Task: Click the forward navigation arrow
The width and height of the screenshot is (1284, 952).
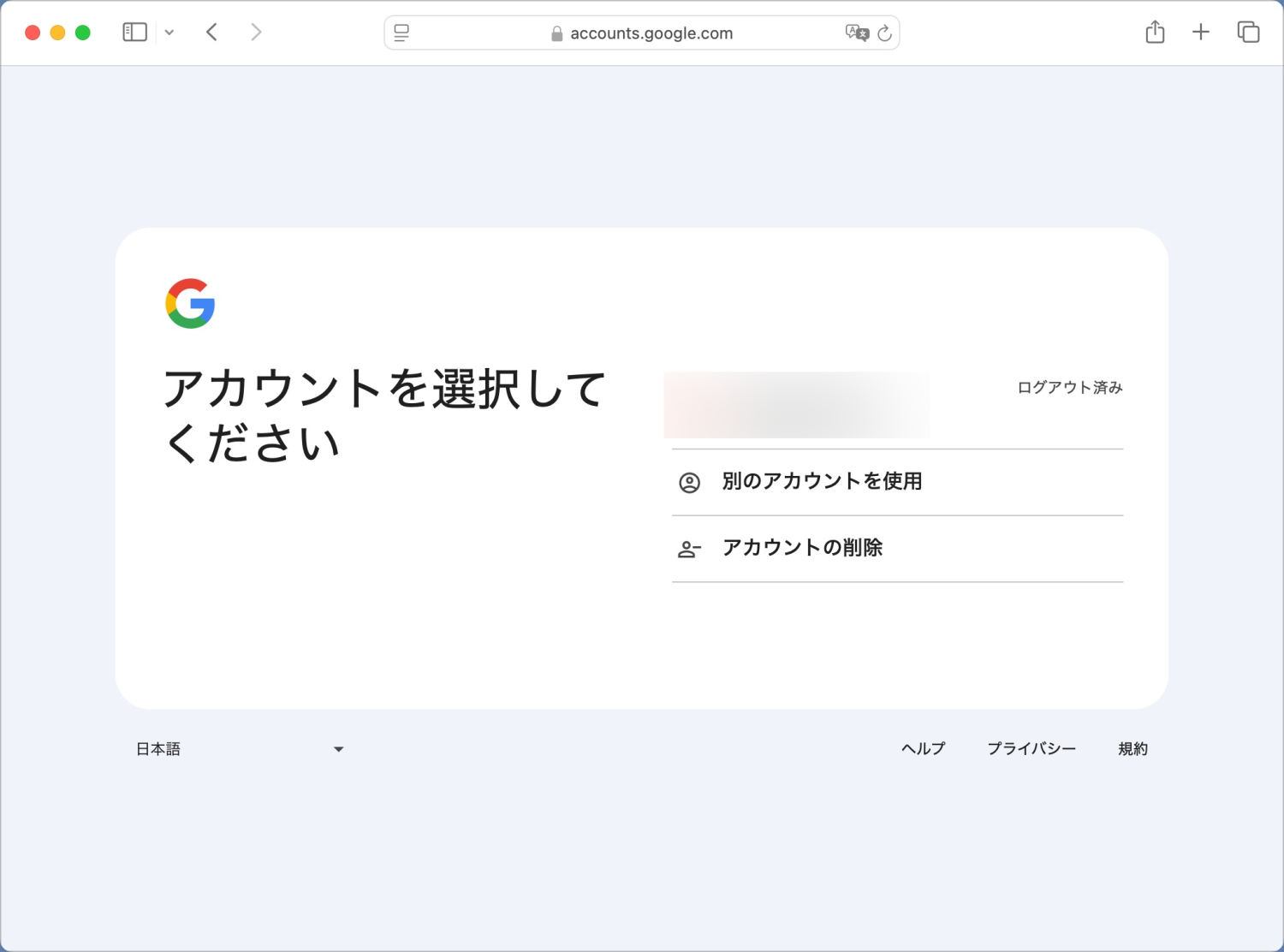Action: (256, 33)
